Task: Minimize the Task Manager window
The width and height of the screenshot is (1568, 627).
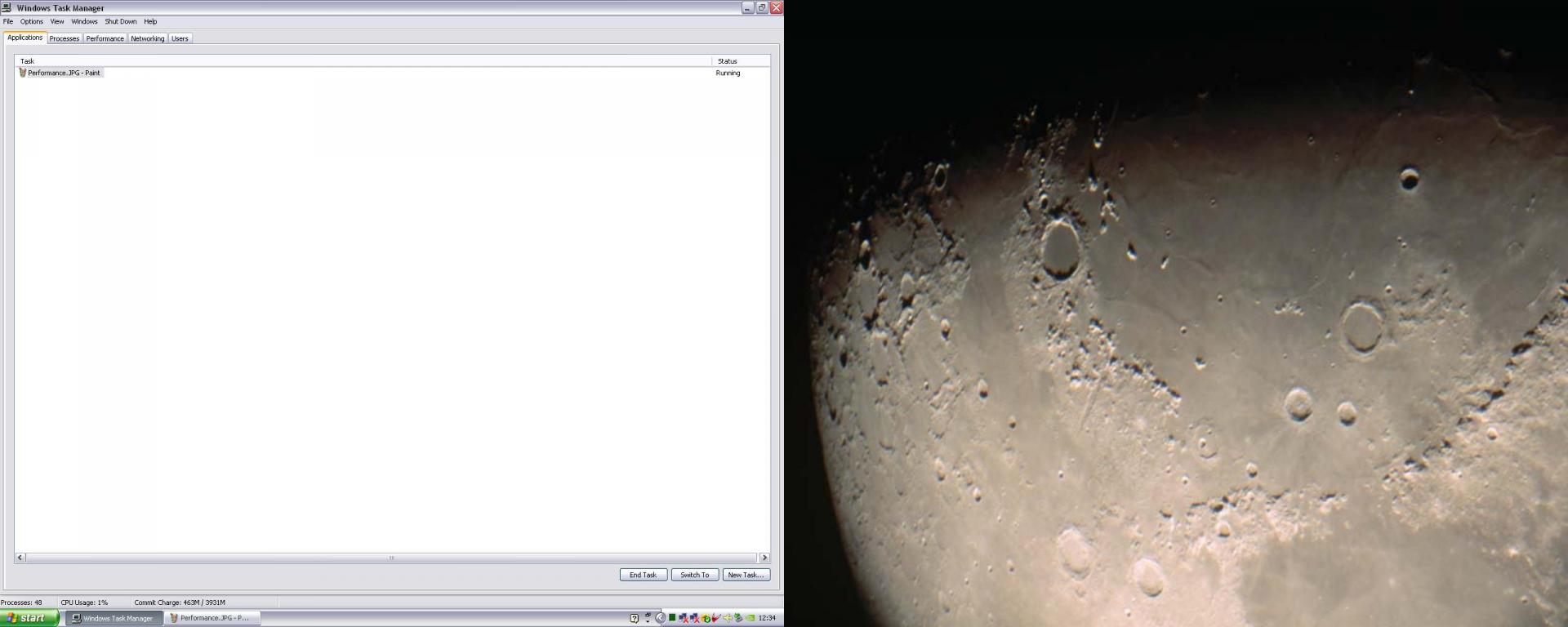Action: tap(747, 7)
